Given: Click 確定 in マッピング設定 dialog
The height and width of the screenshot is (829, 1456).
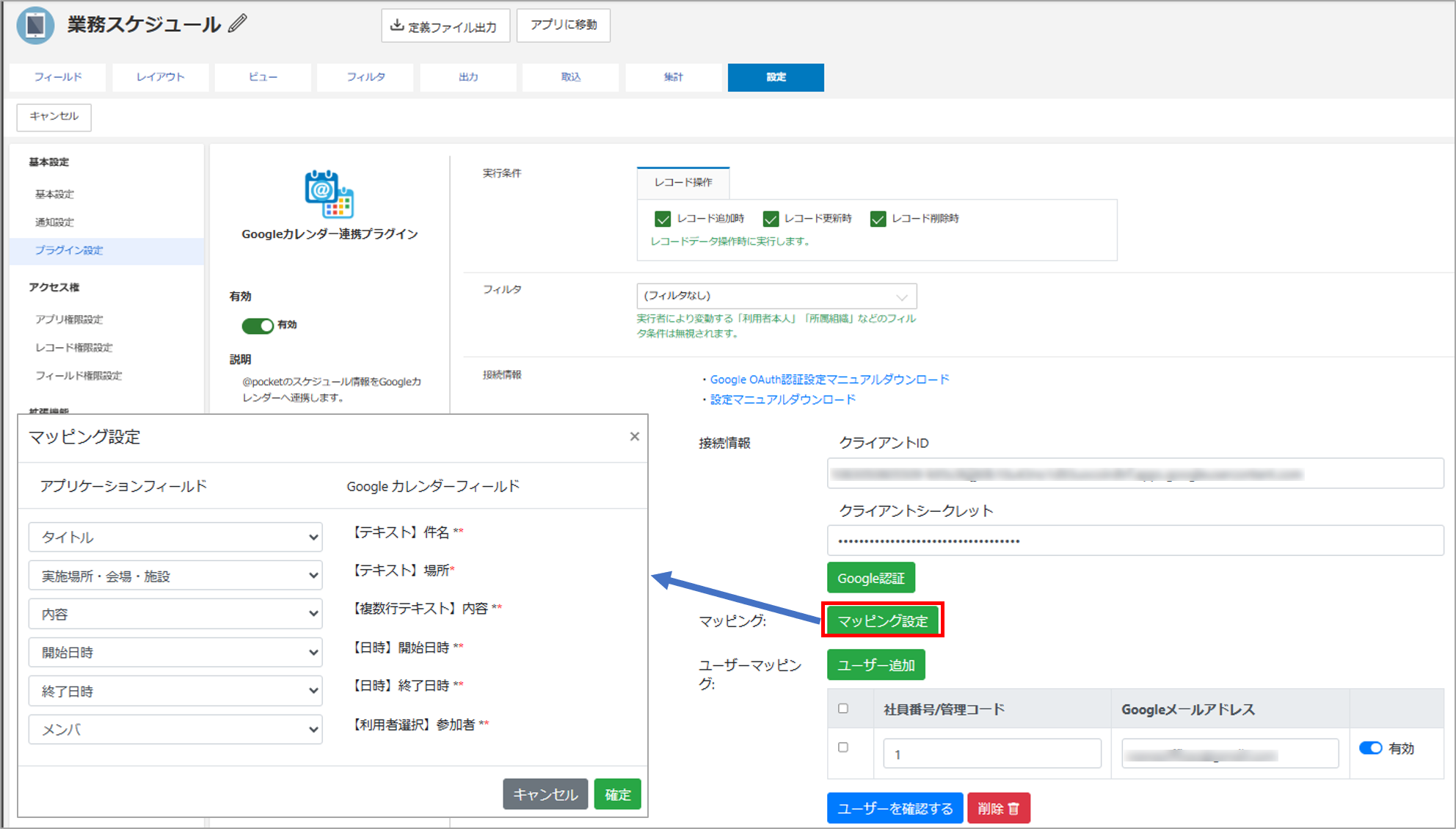Looking at the screenshot, I should pyautogui.click(x=617, y=794).
